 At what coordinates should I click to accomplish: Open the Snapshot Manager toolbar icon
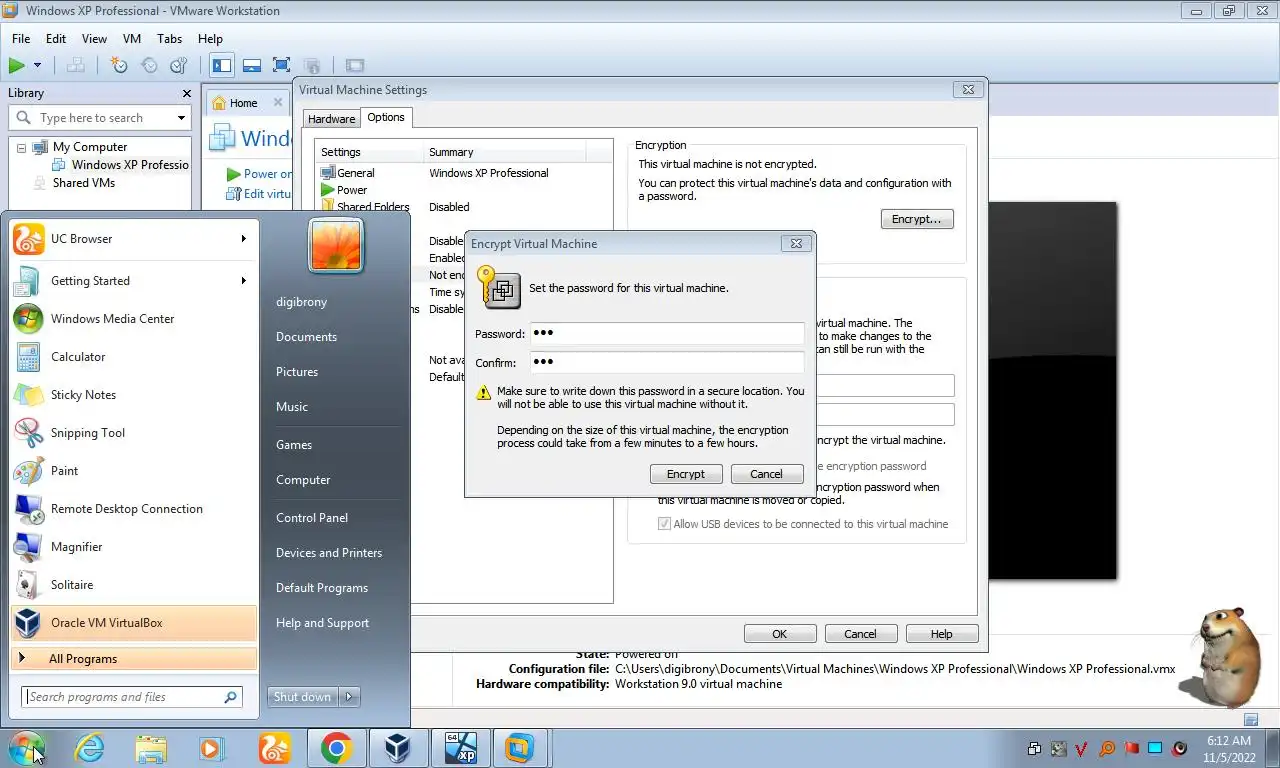point(179,66)
